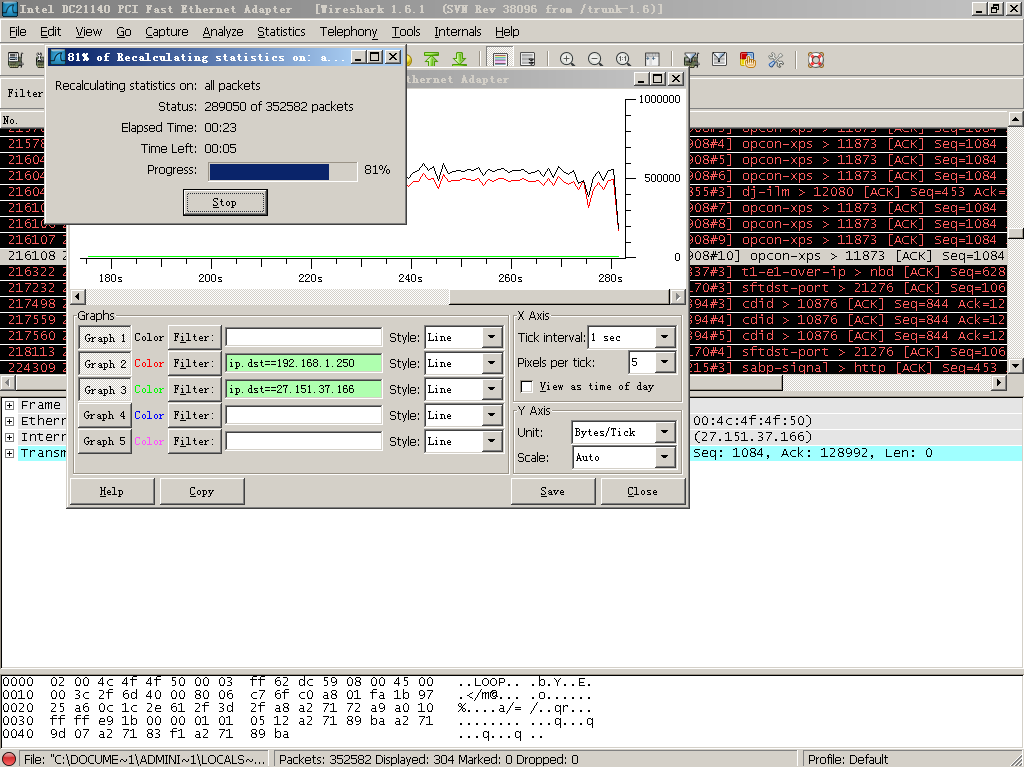Open the Analyze menu
The height and width of the screenshot is (768, 1024).
(223, 31)
